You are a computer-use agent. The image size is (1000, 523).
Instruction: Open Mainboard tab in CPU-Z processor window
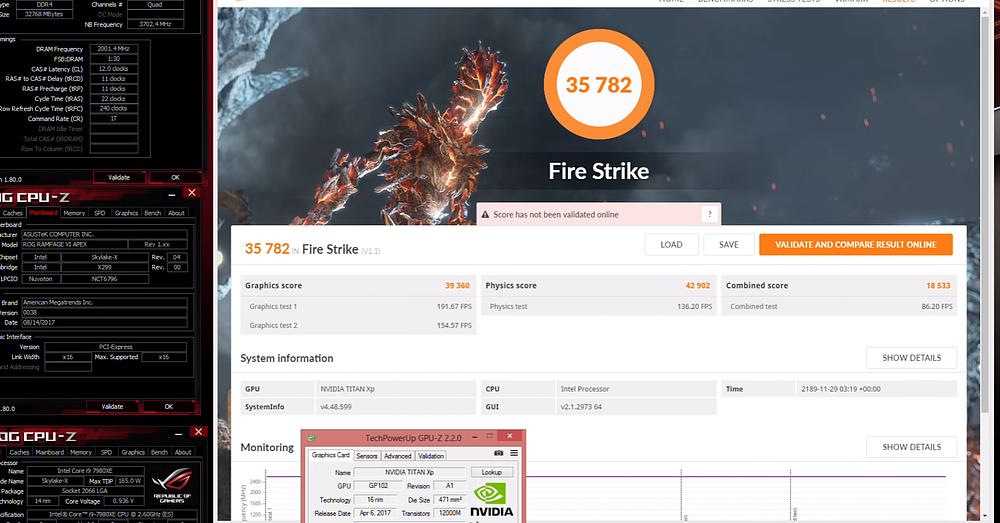[50, 452]
